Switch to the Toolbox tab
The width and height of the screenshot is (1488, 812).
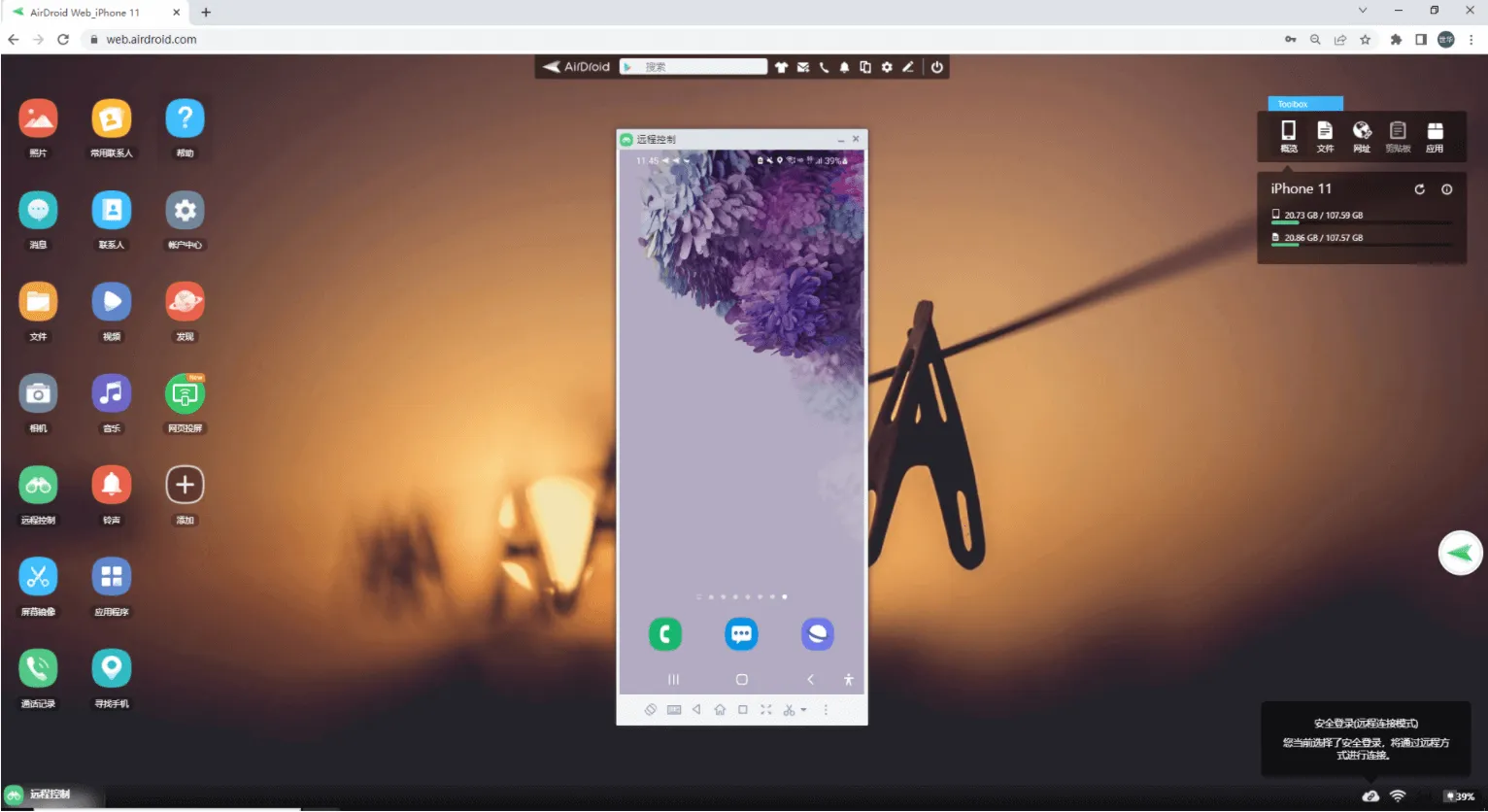1305,103
